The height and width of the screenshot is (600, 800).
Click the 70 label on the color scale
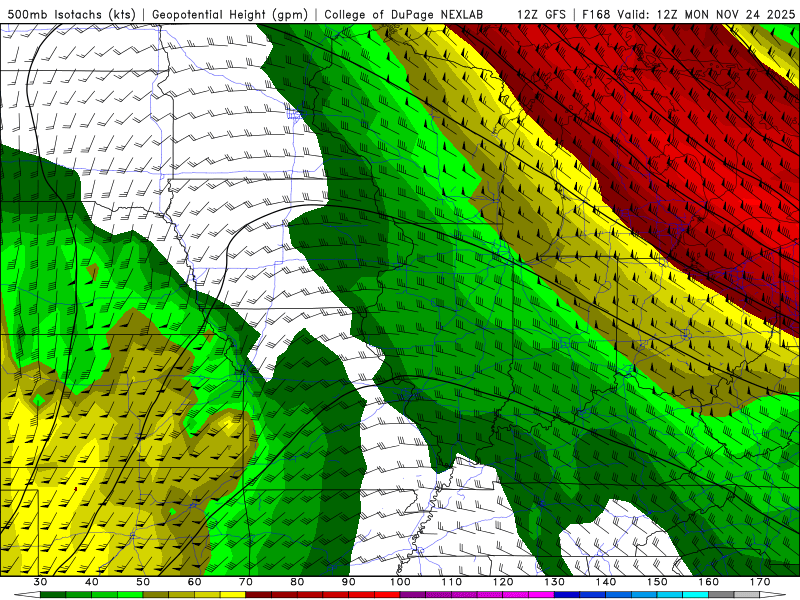pyautogui.click(x=246, y=582)
